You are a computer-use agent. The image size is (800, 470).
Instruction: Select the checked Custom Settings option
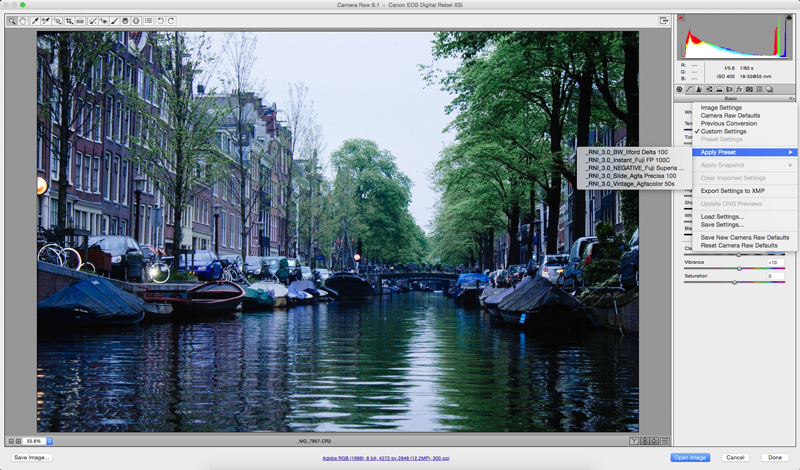[723, 131]
